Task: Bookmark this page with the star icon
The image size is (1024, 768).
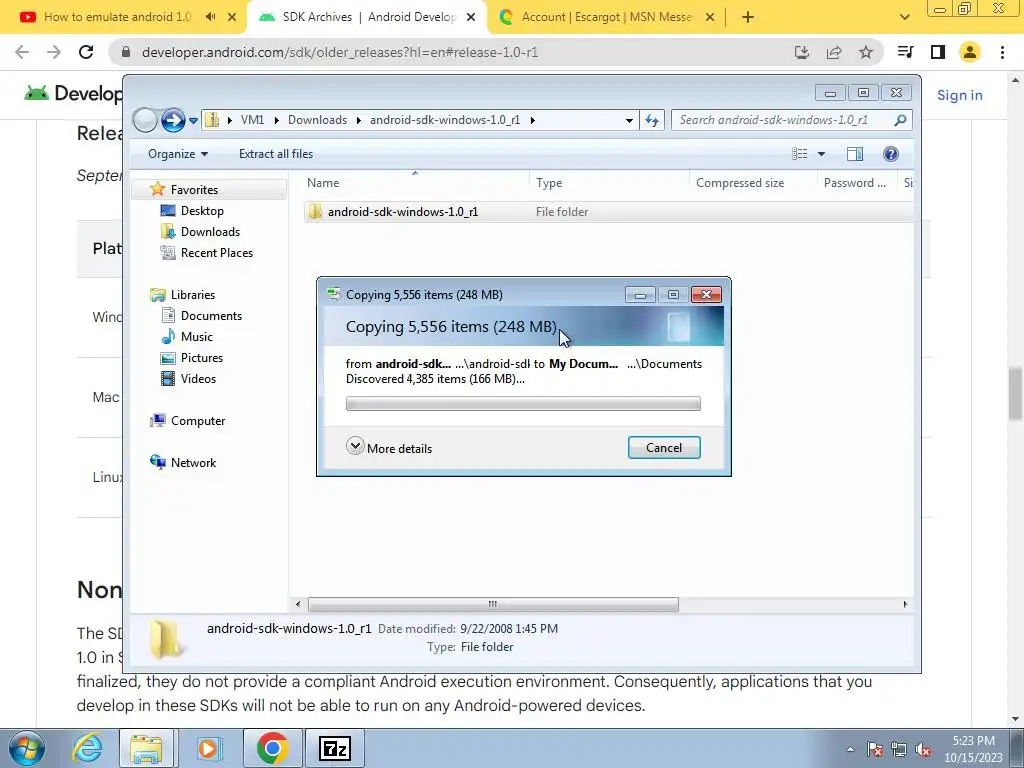Action: 866,52
